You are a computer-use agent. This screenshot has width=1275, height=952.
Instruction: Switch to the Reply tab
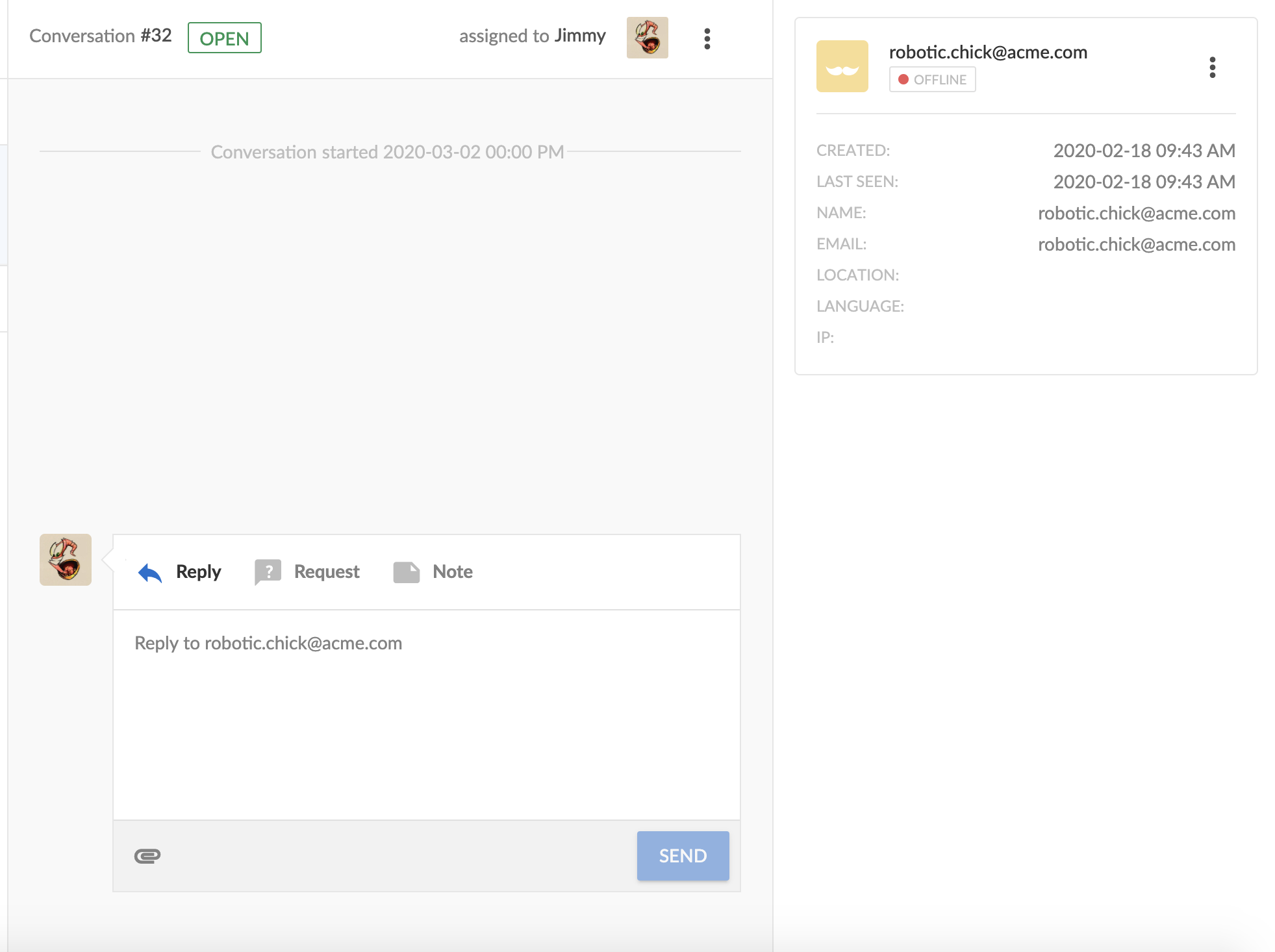click(x=198, y=572)
